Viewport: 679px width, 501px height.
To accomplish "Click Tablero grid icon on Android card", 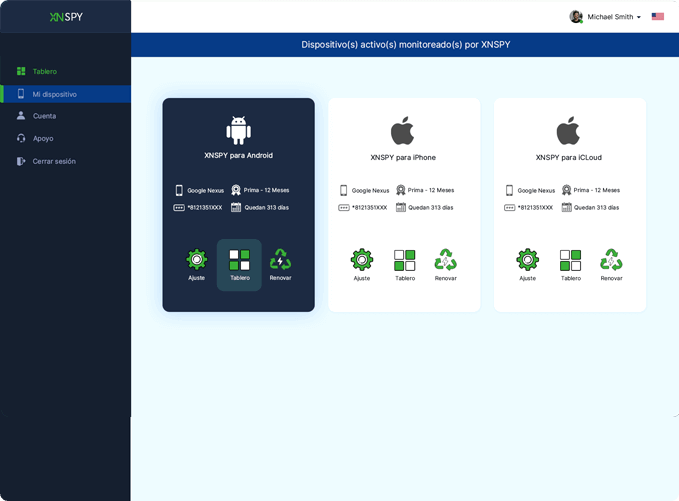I will click(239, 260).
